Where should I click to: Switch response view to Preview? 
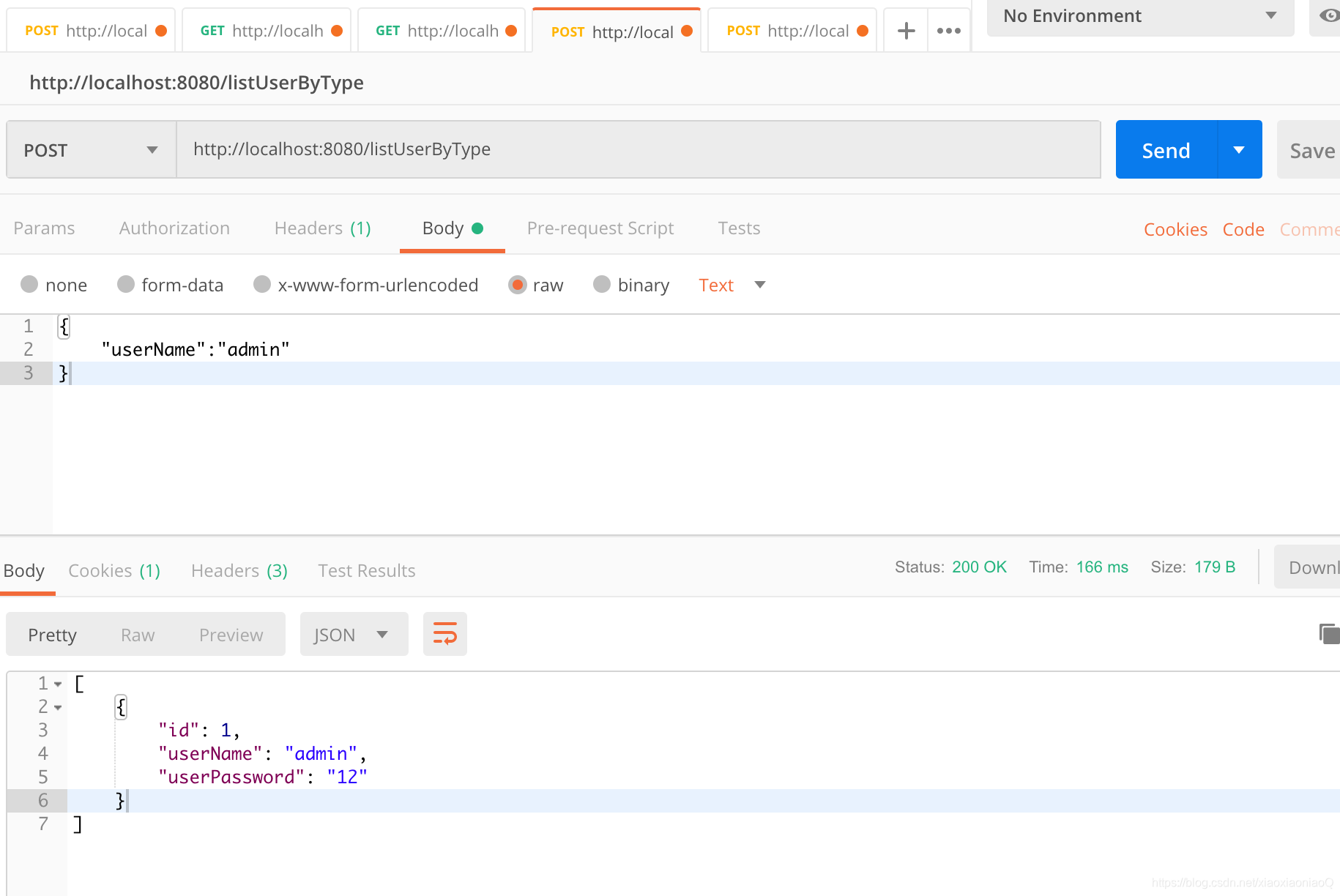231,635
